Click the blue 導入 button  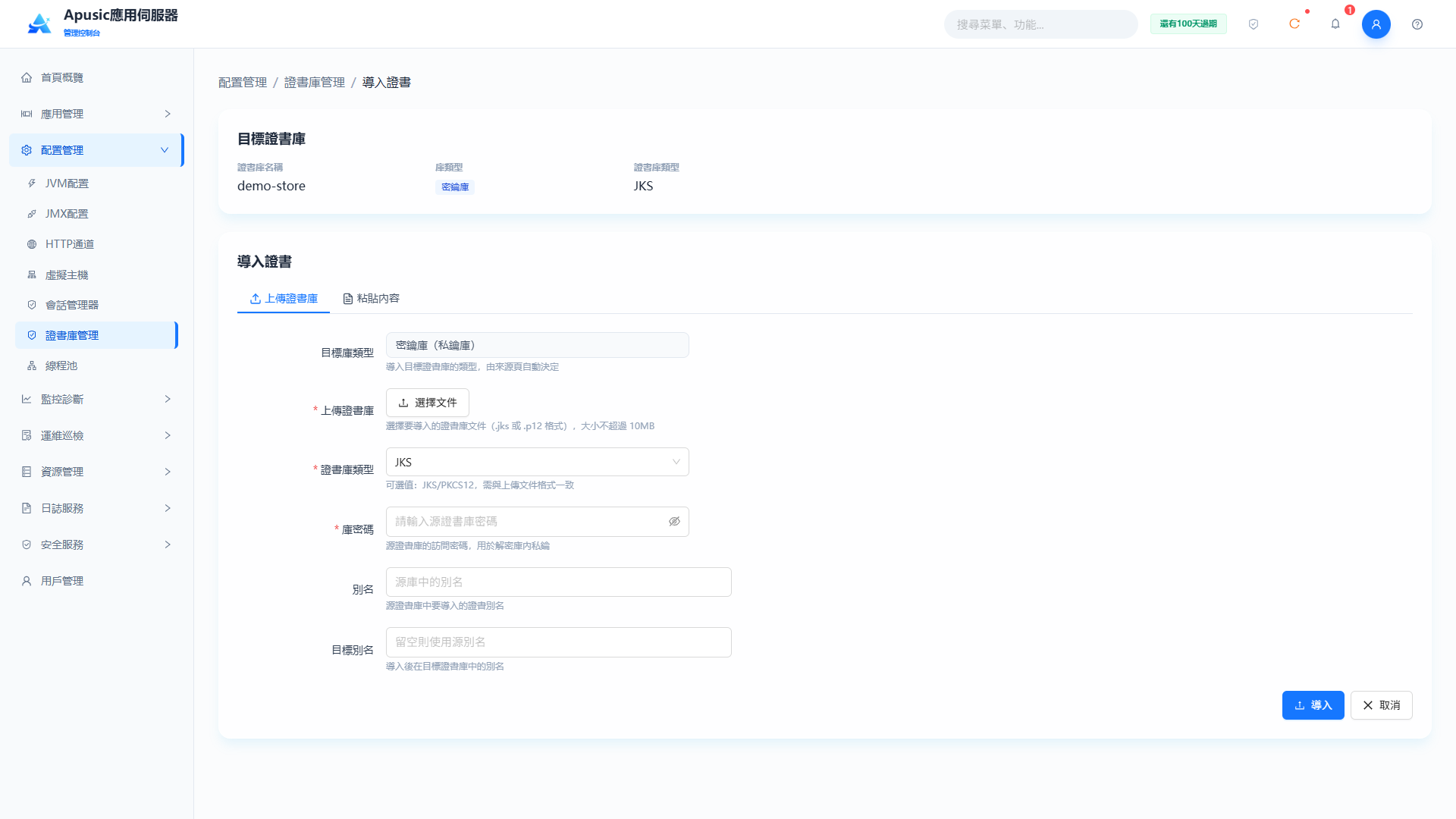click(x=1313, y=705)
